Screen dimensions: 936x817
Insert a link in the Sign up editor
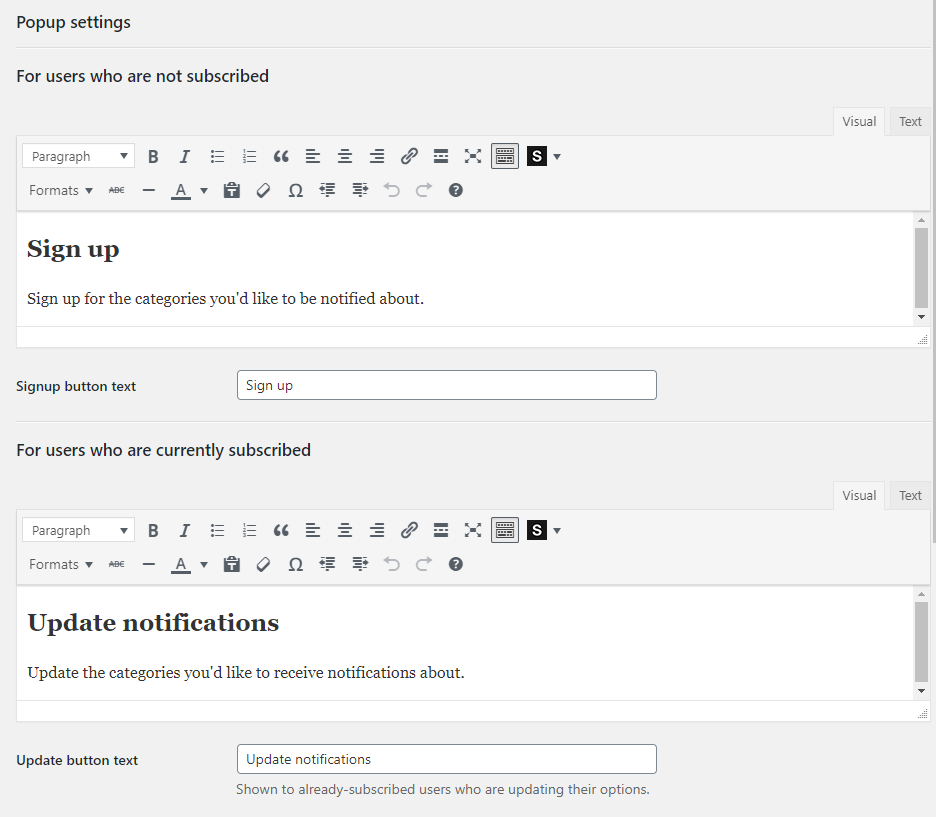tap(409, 156)
